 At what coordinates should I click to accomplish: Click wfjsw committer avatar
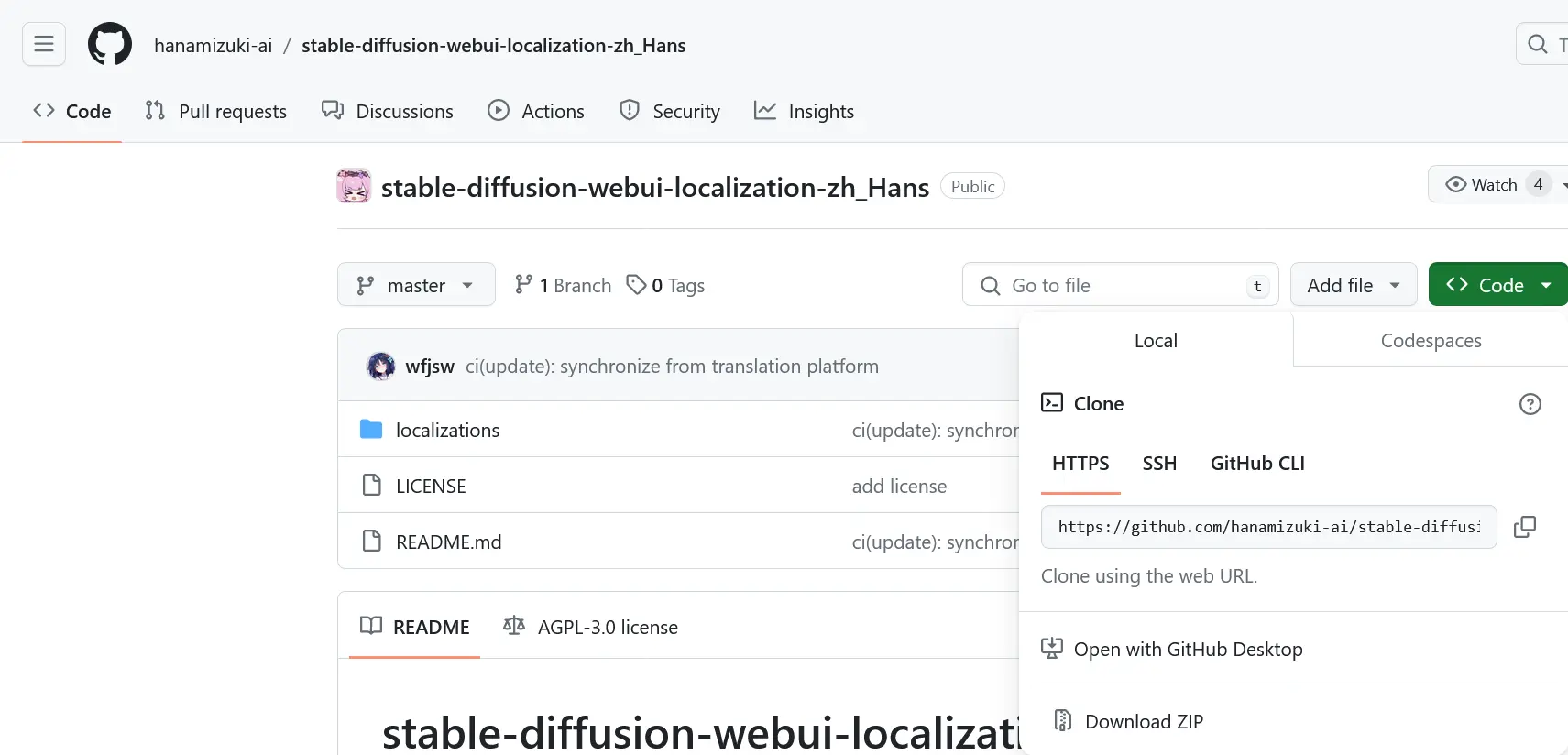[380, 366]
